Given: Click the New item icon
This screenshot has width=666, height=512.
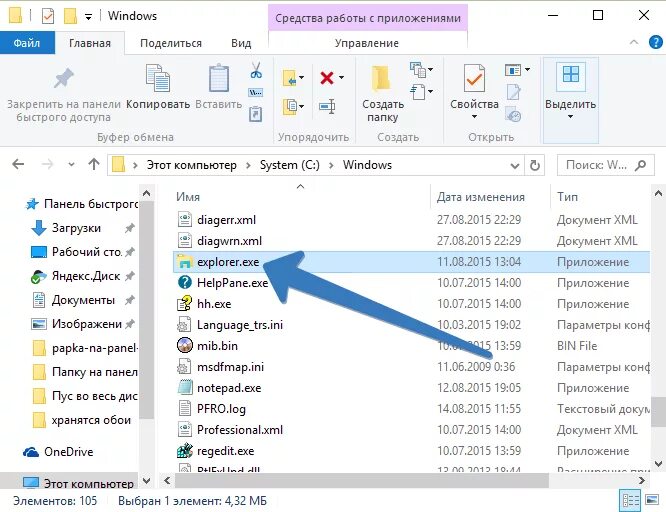Looking at the screenshot, I should 417,70.
